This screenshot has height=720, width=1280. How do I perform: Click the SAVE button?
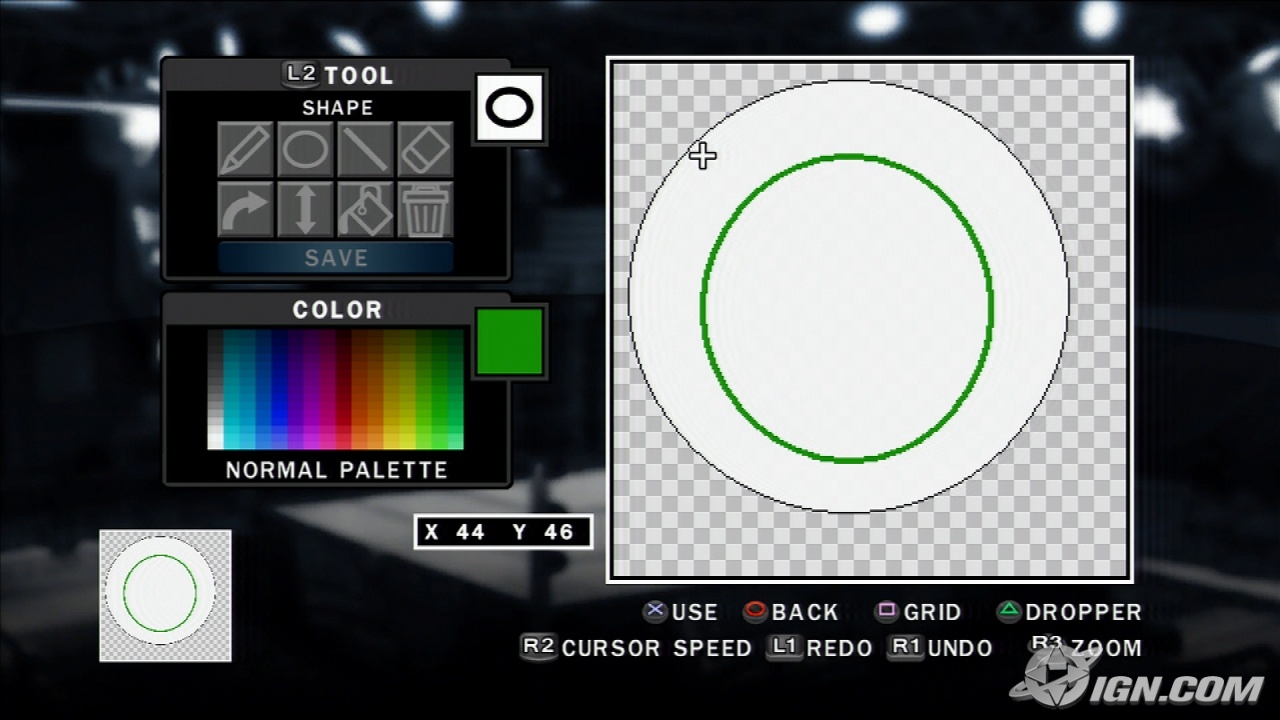pyautogui.click(x=336, y=258)
